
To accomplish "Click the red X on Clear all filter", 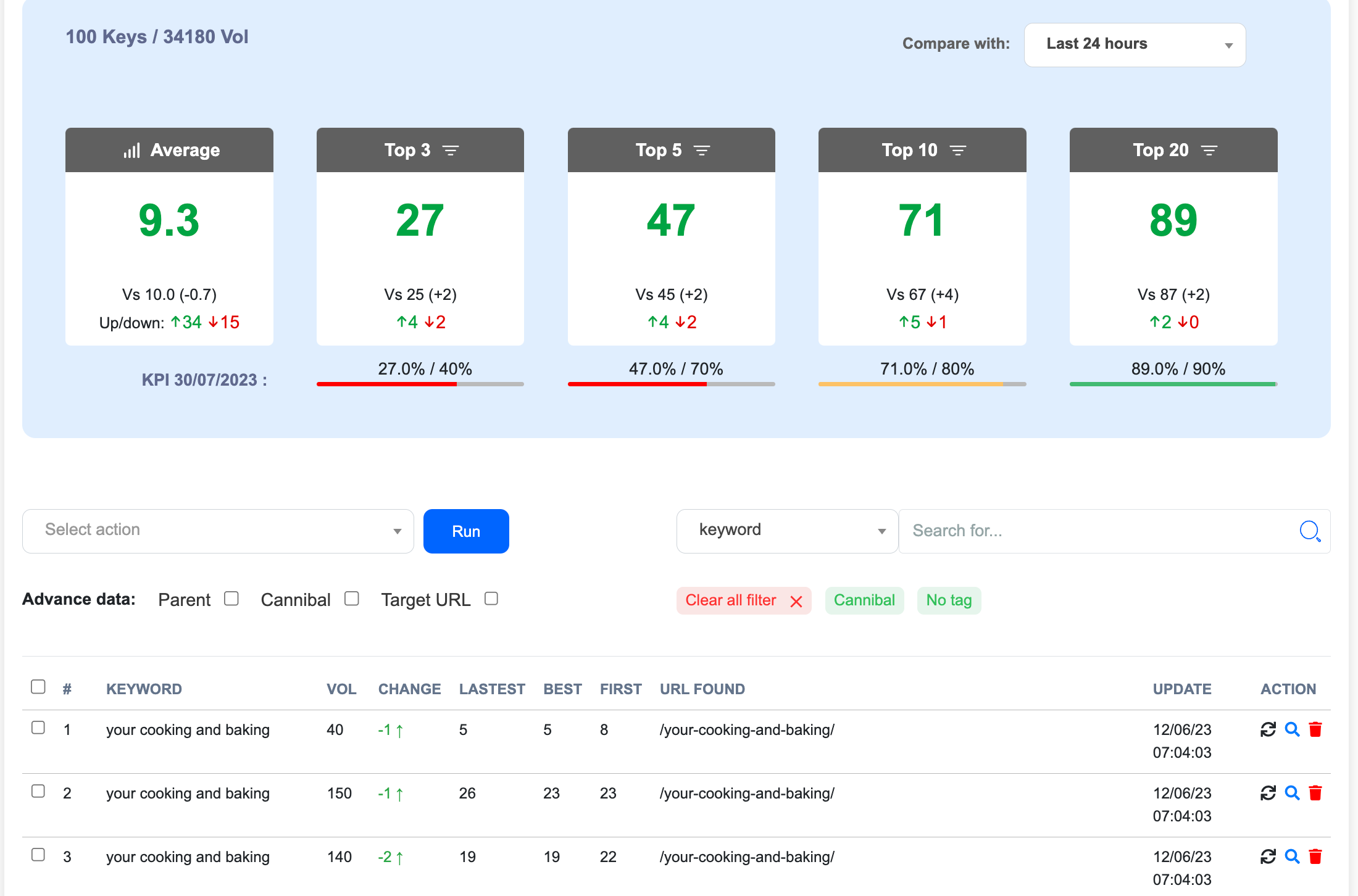I will coord(796,601).
